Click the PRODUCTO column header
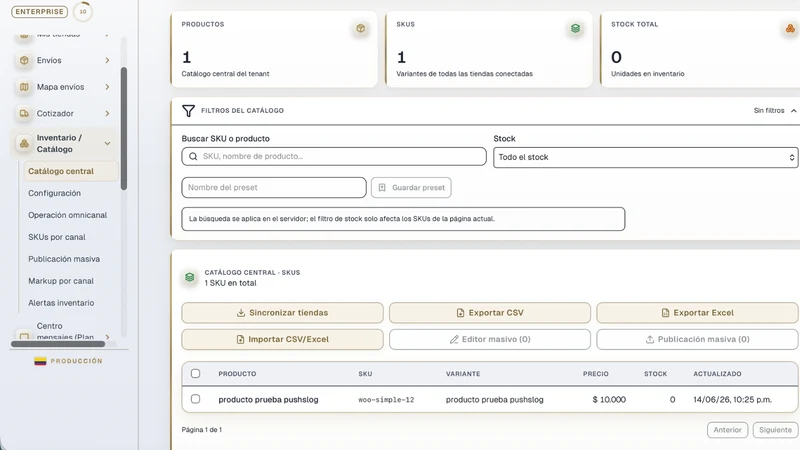Screen dimensions: 800x450 237,374
